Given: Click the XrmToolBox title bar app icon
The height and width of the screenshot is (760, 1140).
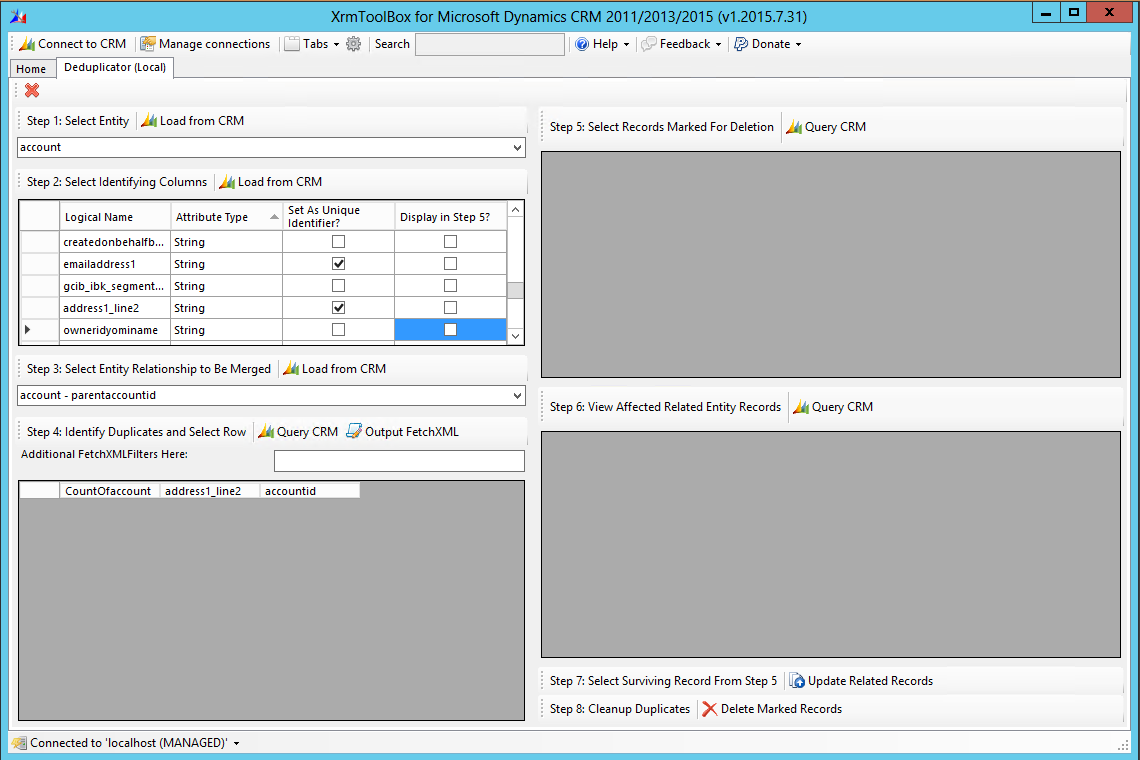Looking at the screenshot, I should coord(18,15).
